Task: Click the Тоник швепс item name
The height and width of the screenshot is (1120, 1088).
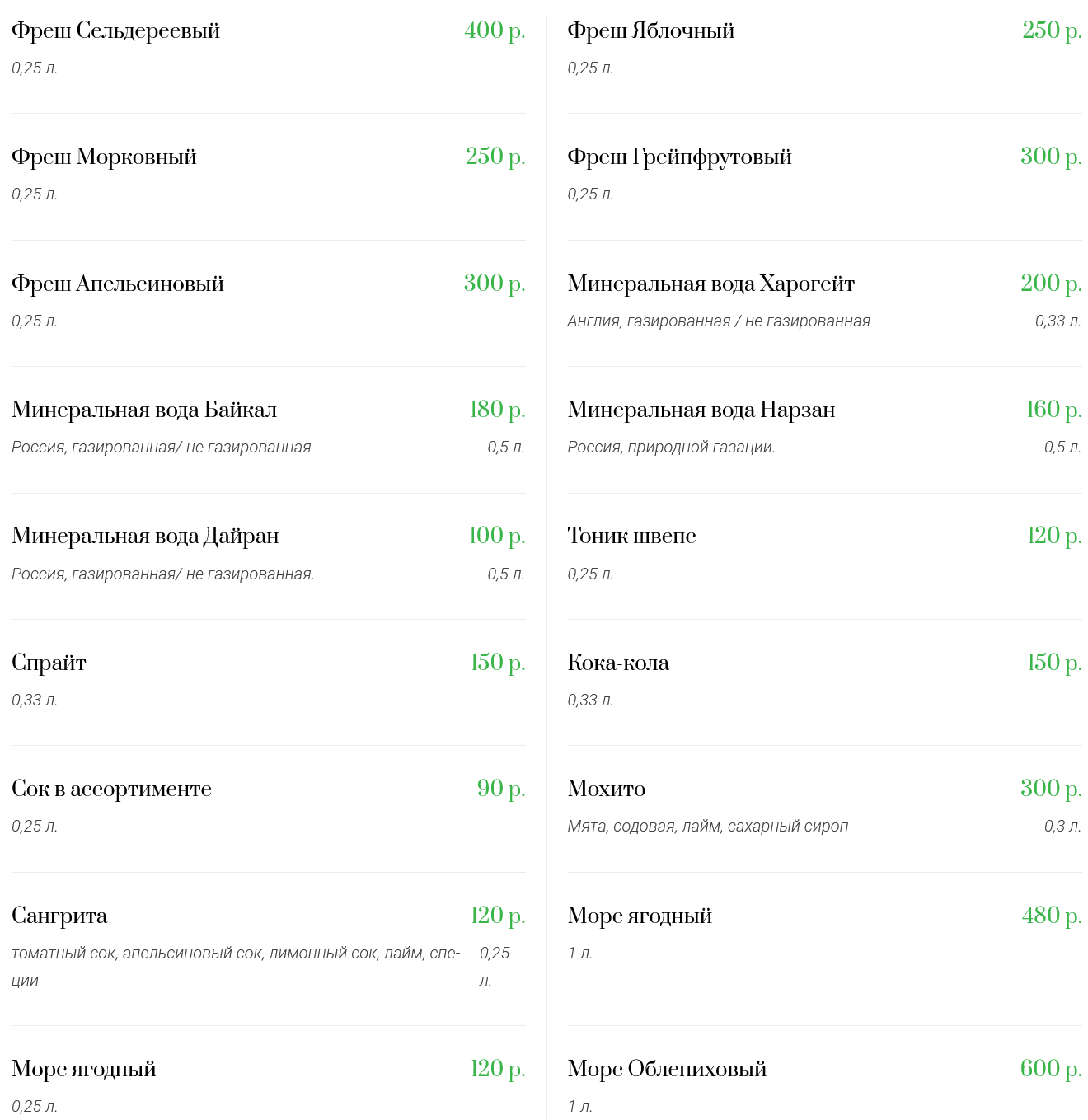Action: 631,536
